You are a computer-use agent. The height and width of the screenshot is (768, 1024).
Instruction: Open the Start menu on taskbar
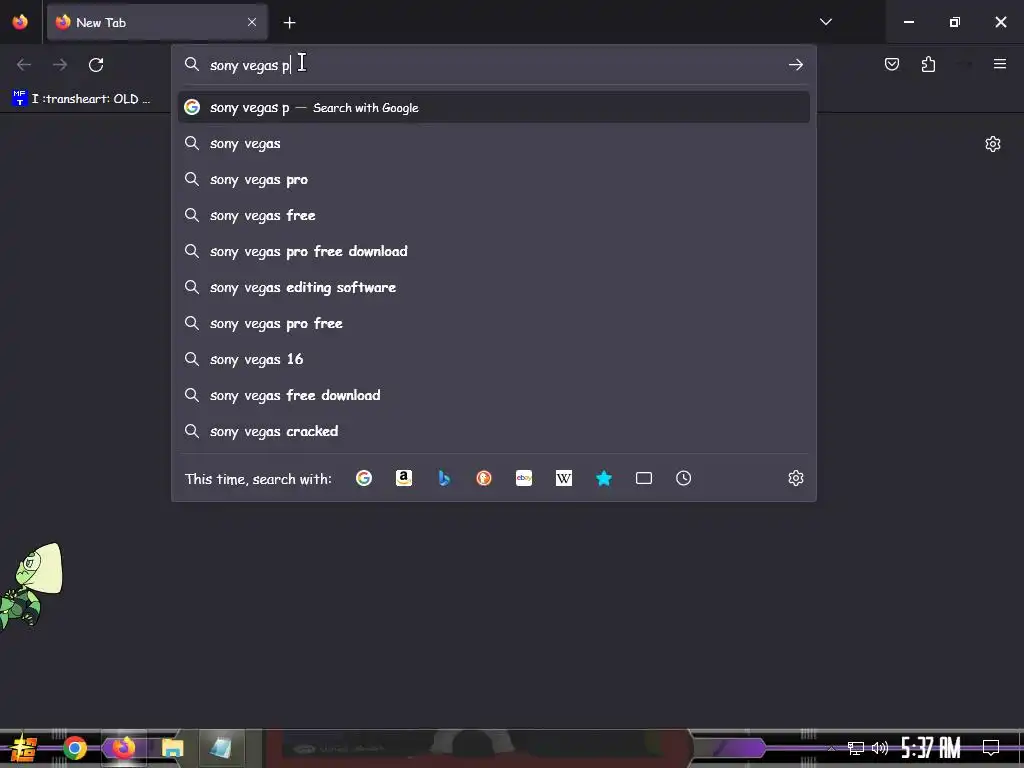click(23, 748)
